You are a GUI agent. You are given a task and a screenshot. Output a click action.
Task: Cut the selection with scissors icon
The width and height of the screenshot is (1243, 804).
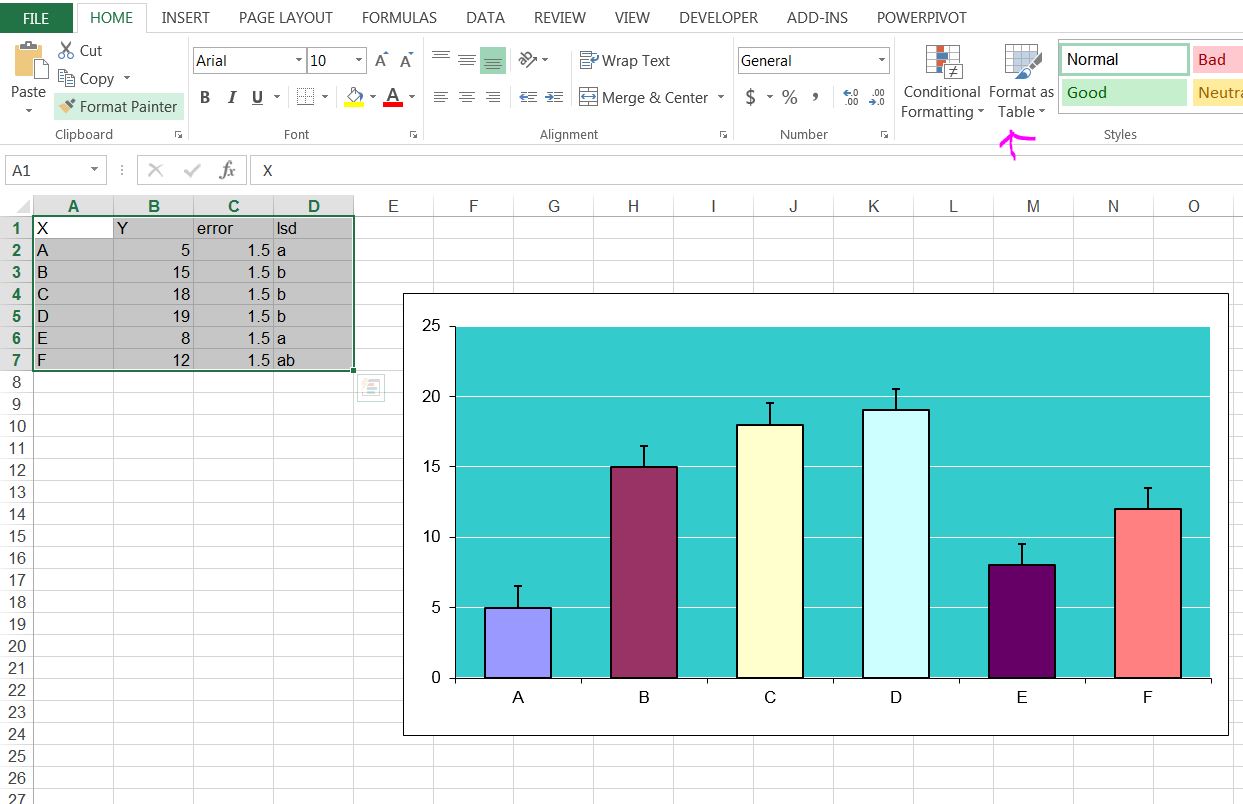[x=69, y=50]
